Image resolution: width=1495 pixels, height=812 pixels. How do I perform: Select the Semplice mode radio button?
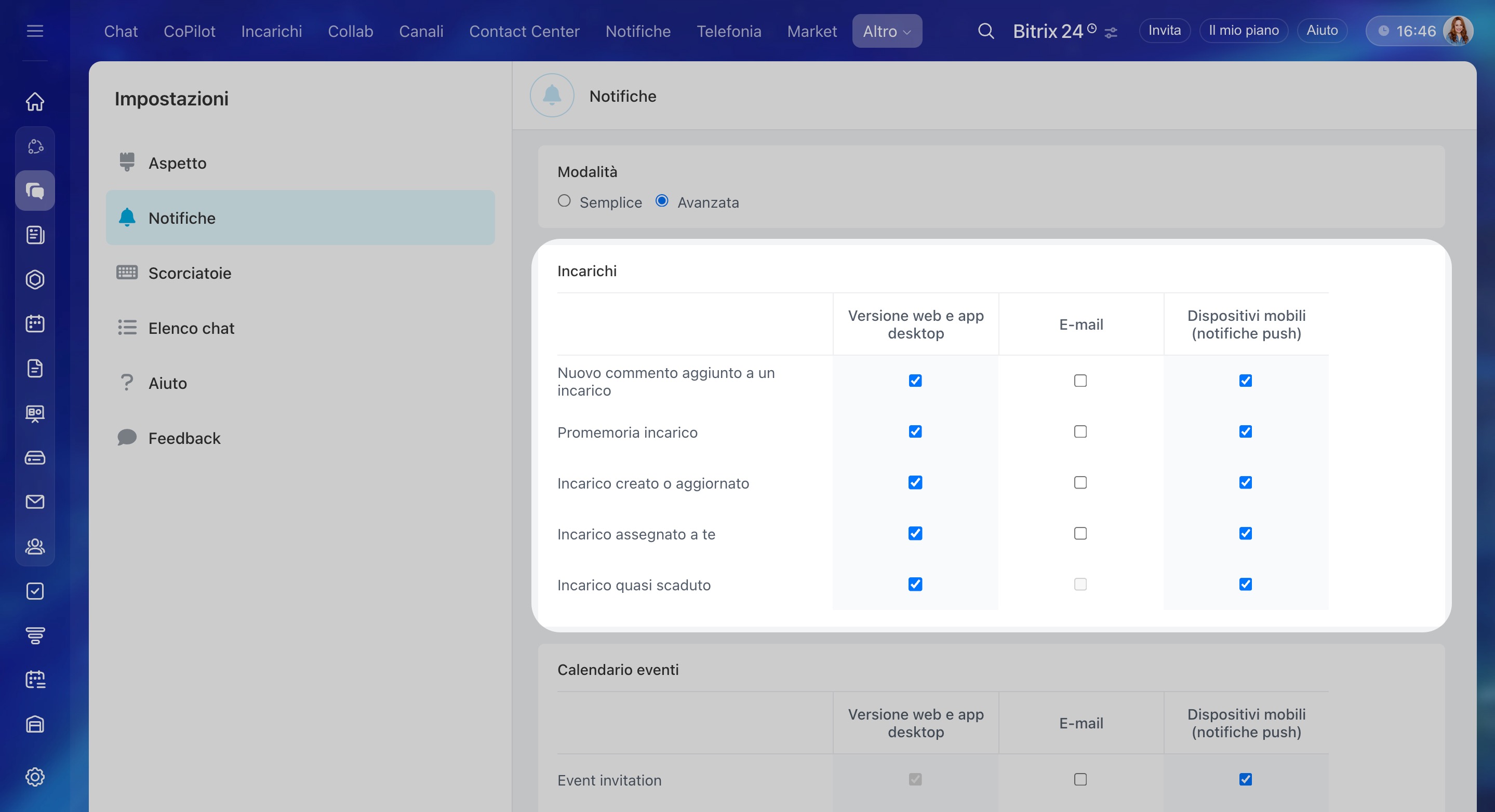point(564,201)
